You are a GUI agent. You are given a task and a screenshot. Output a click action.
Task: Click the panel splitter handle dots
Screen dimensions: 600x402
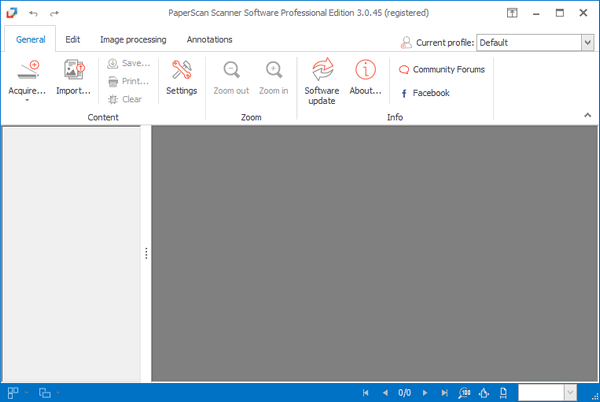click(146, 253)
